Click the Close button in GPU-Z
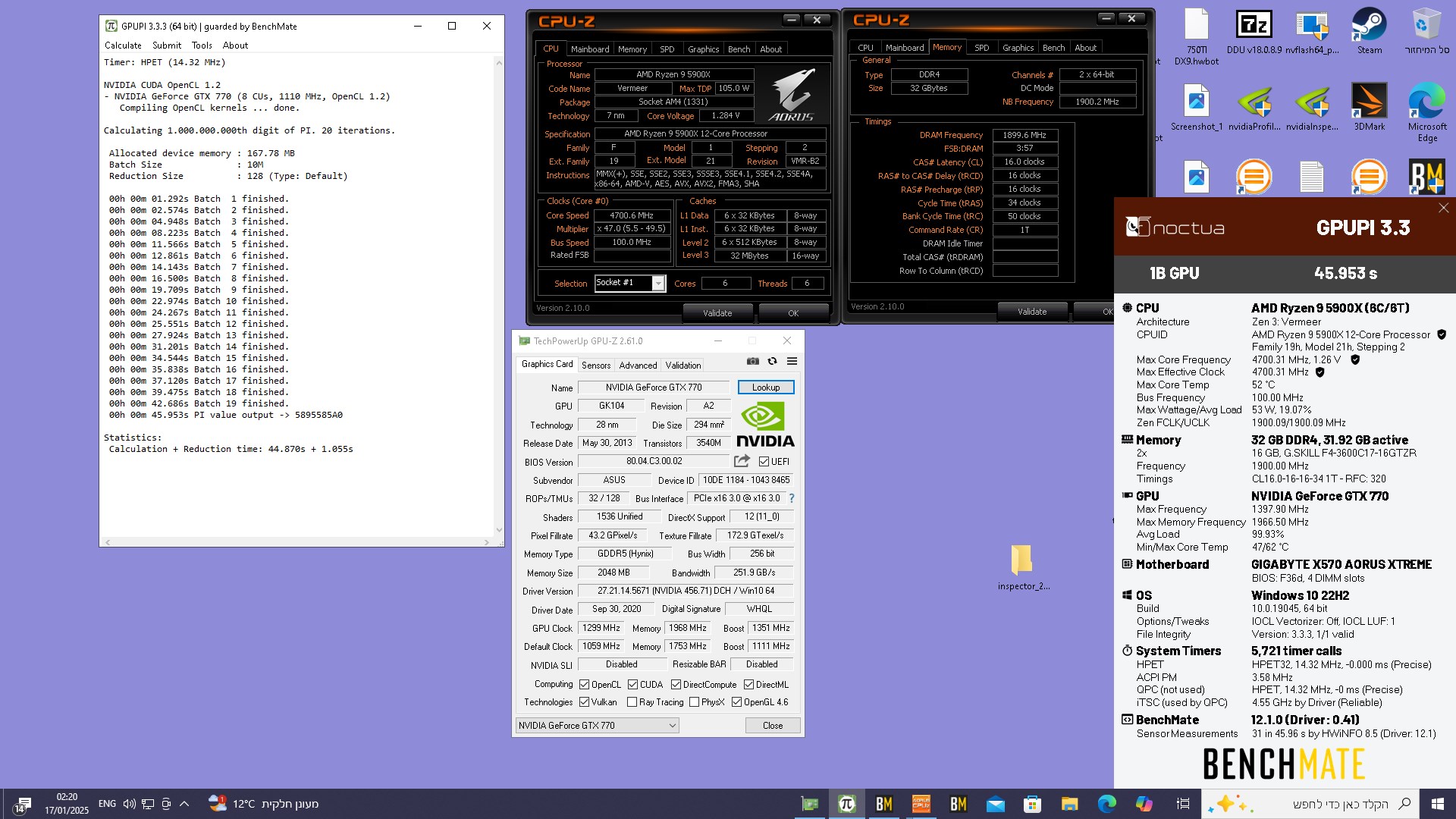Image resolution: width=1456 pixels, height=819 pixels. [x=773, y=726]
